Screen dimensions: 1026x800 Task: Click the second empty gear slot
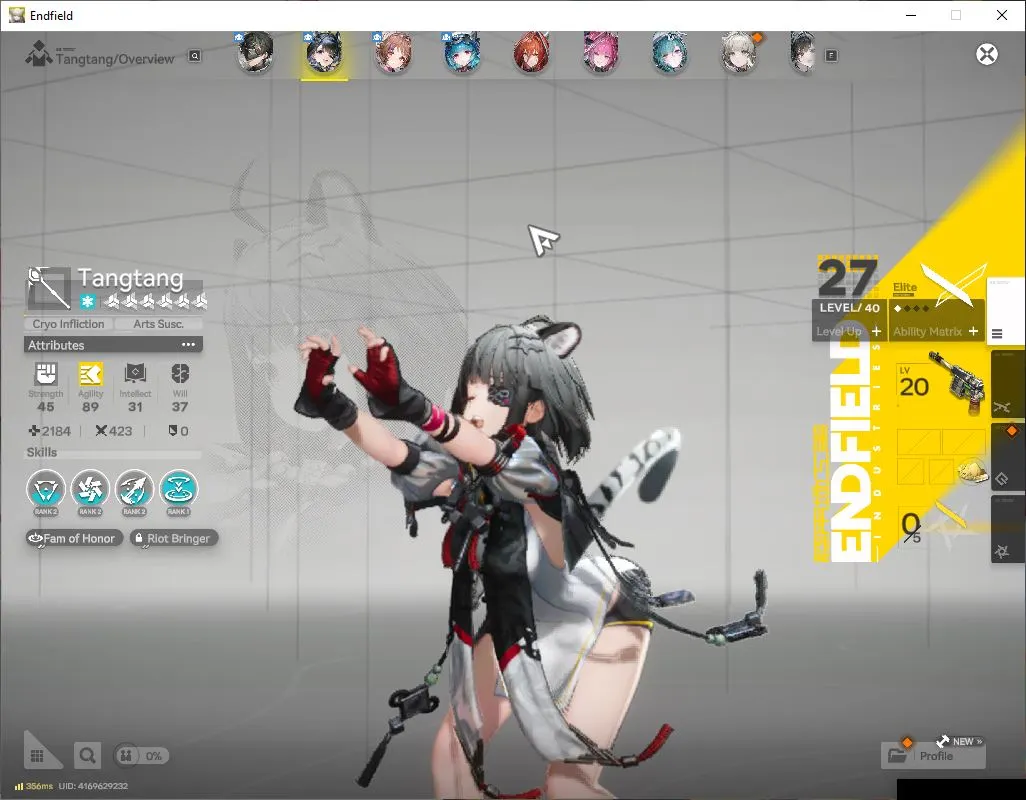[963, 442]
